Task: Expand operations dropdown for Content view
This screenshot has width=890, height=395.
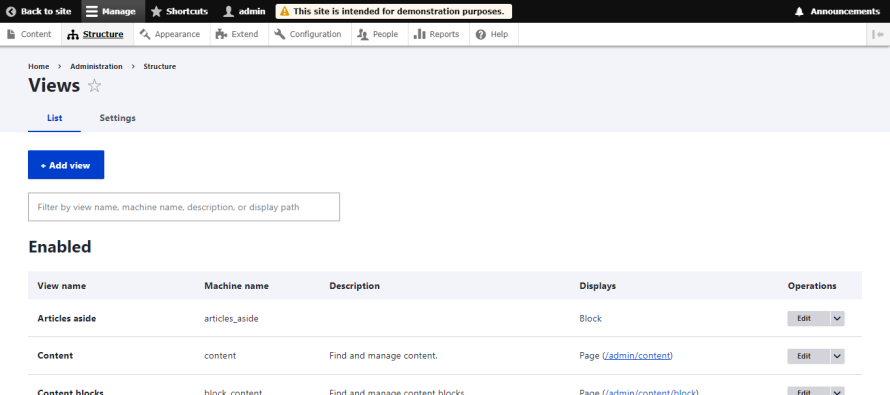Action: pyautogui.click(x=837, y=356)
